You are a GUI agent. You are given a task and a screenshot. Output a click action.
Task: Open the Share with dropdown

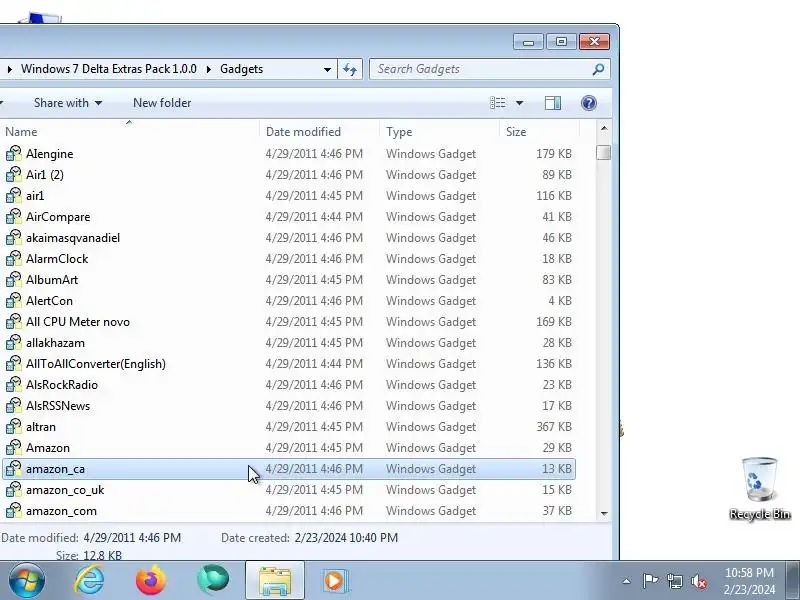tap(68, 103)
